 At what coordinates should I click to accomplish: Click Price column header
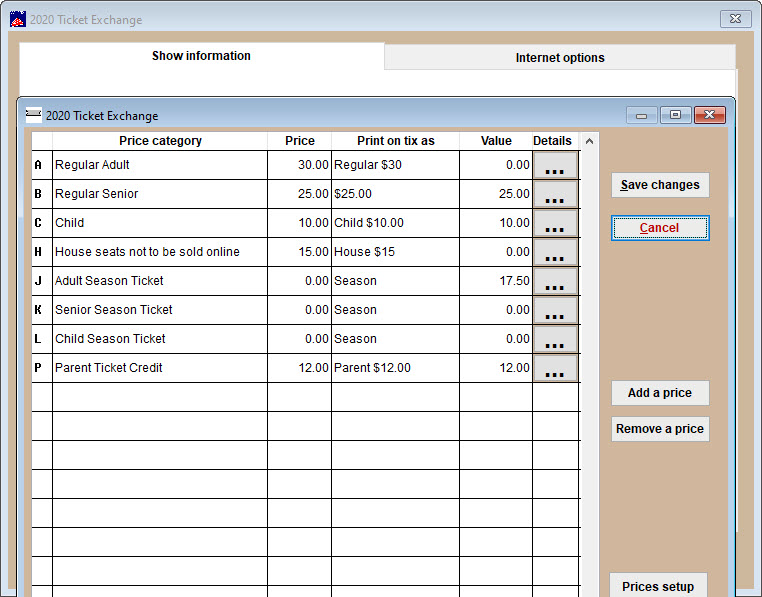click(299, 141)
